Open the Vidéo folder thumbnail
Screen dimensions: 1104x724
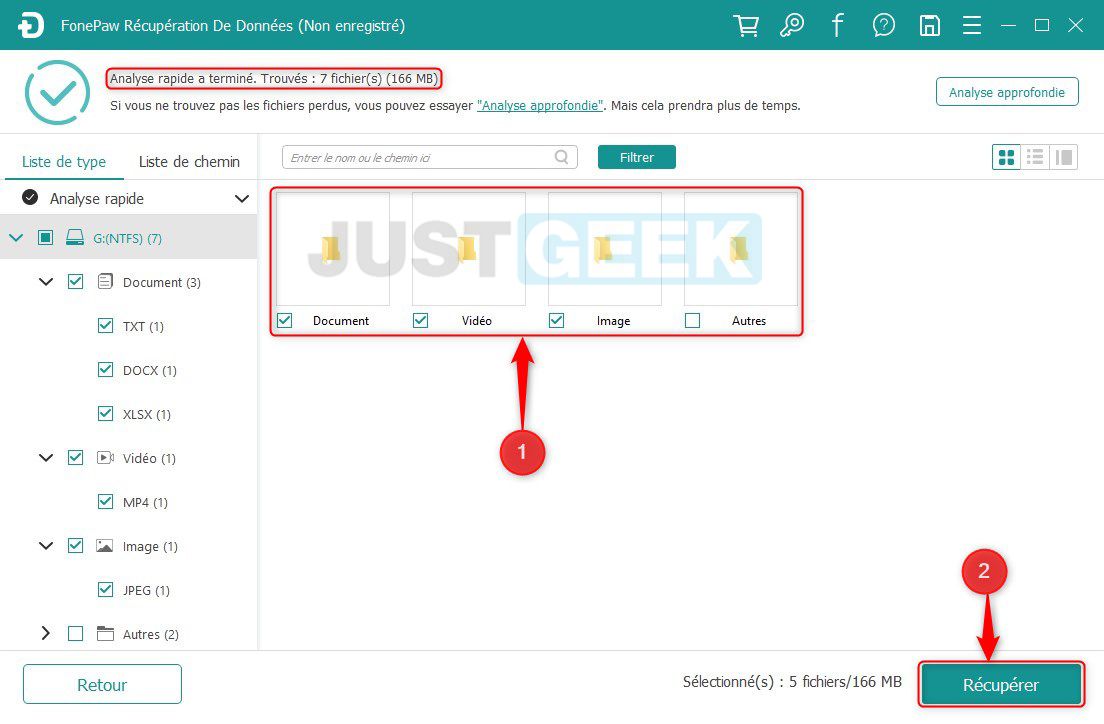point(468,249)
